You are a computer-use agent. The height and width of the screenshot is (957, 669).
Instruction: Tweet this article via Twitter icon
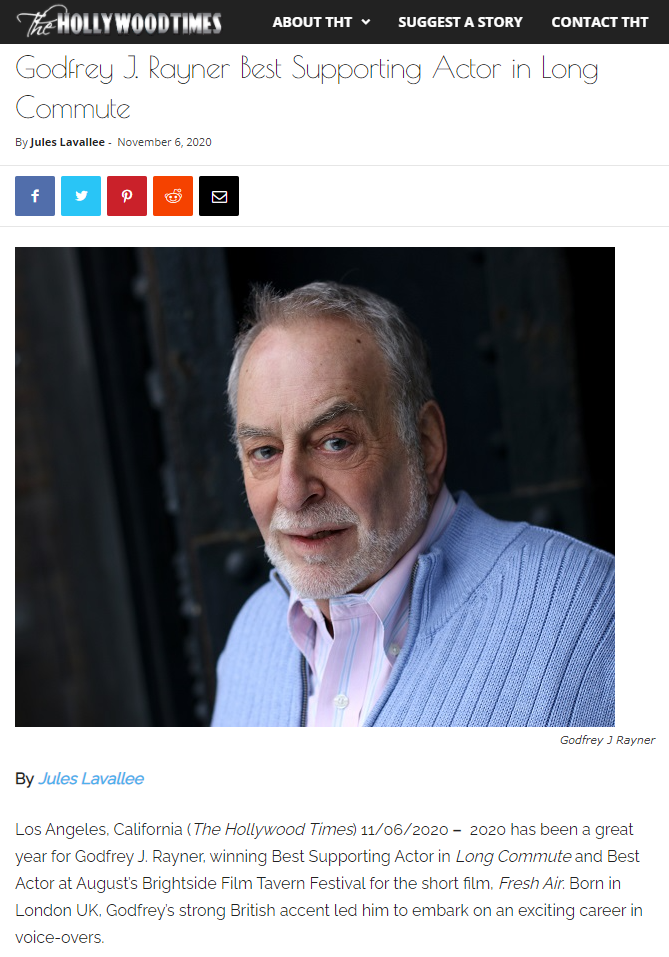tap(81, 196)
